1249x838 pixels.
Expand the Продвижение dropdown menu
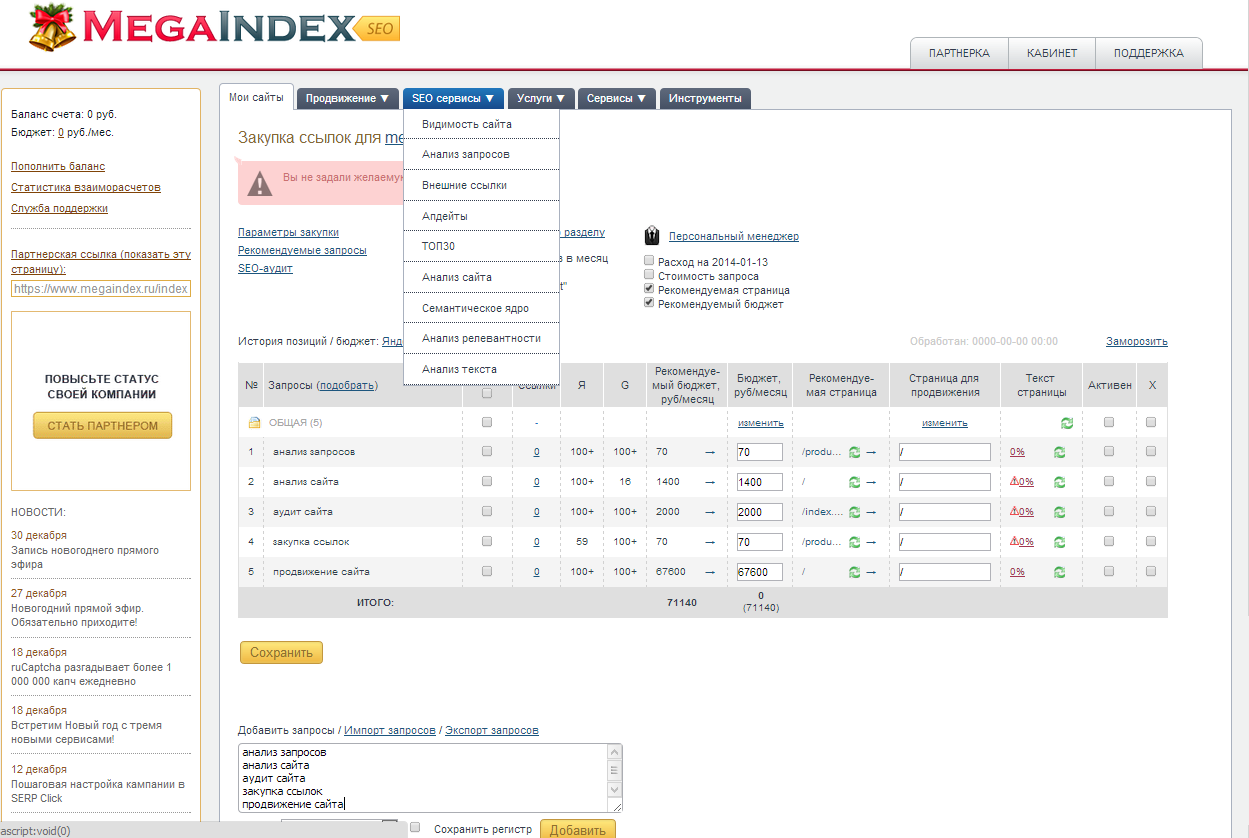[347, 99]
